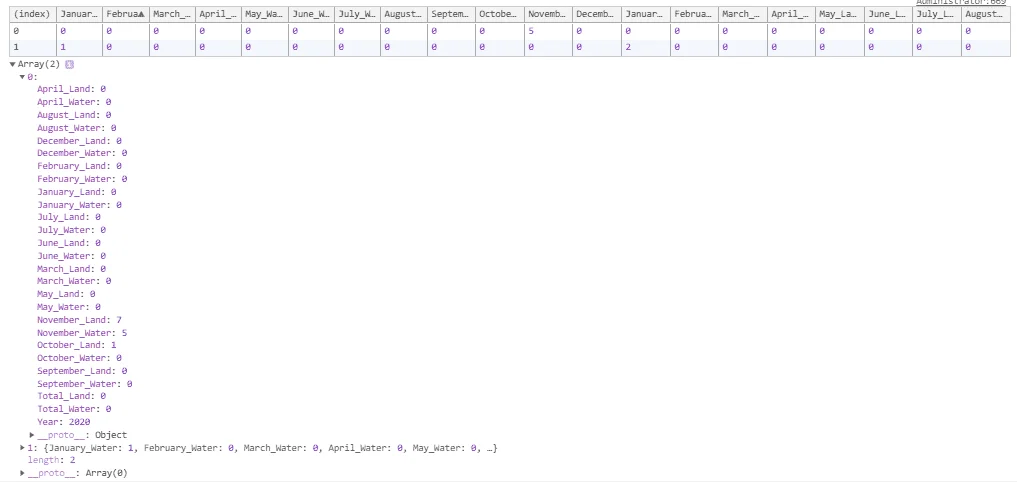Select row 1's cell with value 1 under Januar
1017x482 pixels.
(x=79, y=47)
